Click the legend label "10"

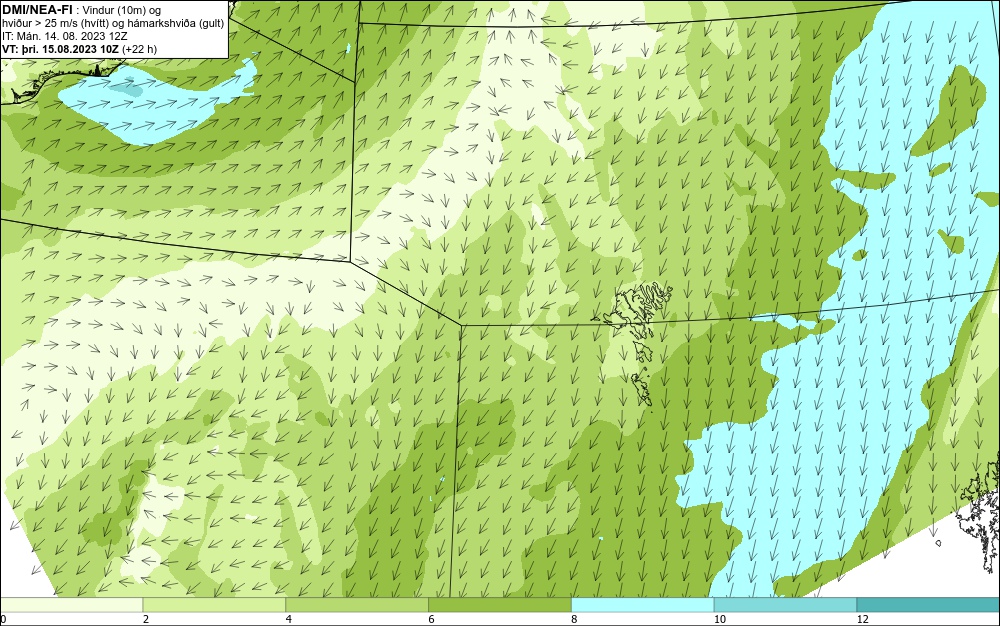tap(720, 619)
